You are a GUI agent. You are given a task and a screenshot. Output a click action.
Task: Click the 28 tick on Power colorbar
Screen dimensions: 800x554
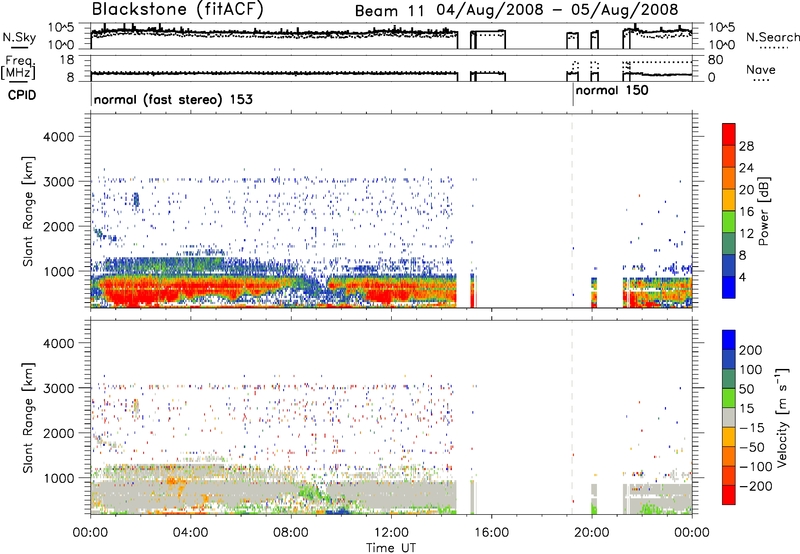point(746,146)
